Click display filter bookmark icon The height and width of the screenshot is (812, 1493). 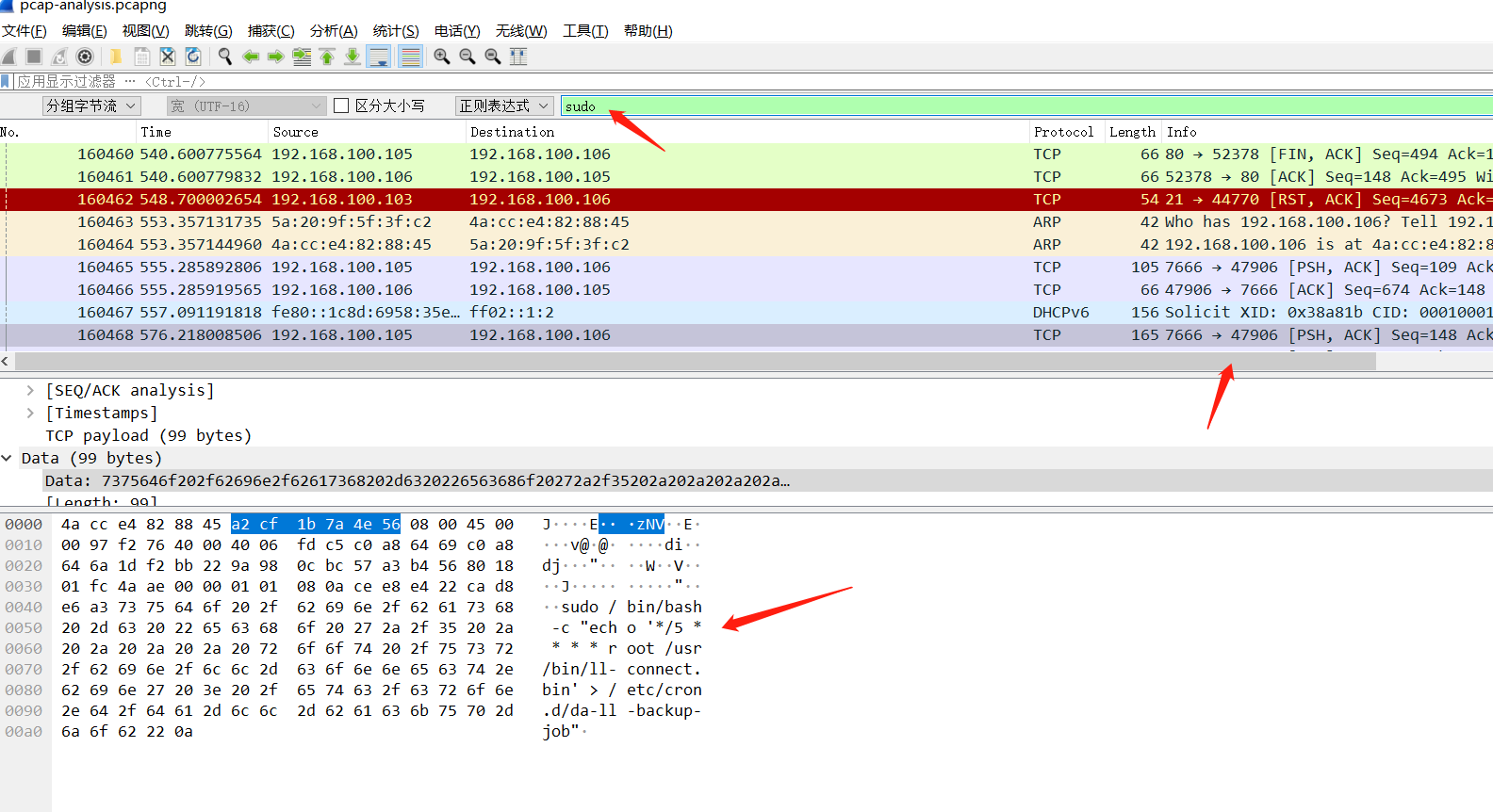click(x=6, y=82)
